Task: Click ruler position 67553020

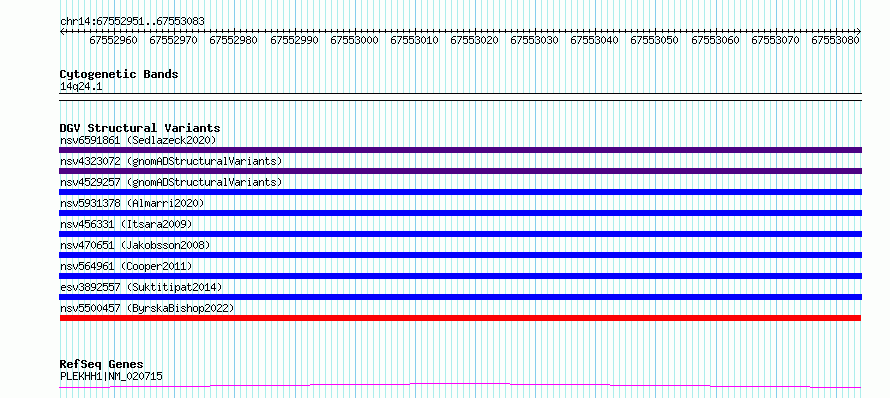Action: click(475, 40)
